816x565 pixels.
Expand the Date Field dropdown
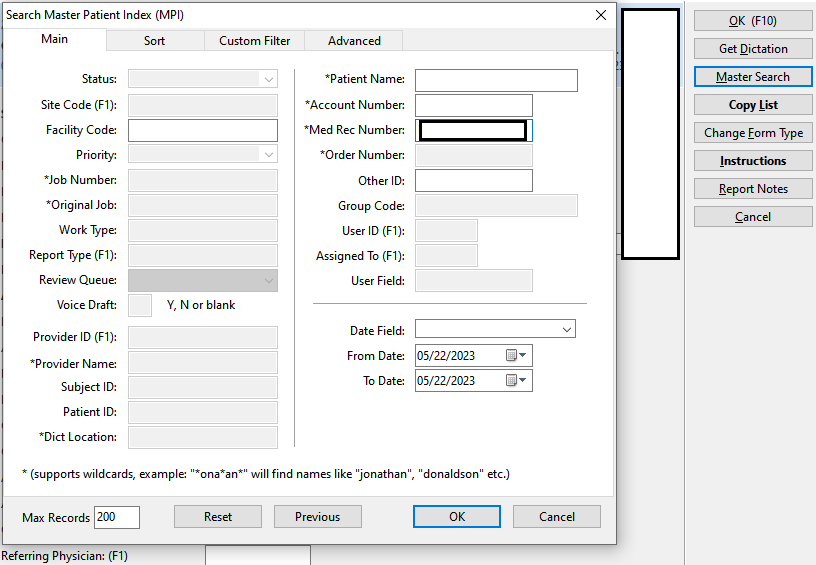[567, 329]
